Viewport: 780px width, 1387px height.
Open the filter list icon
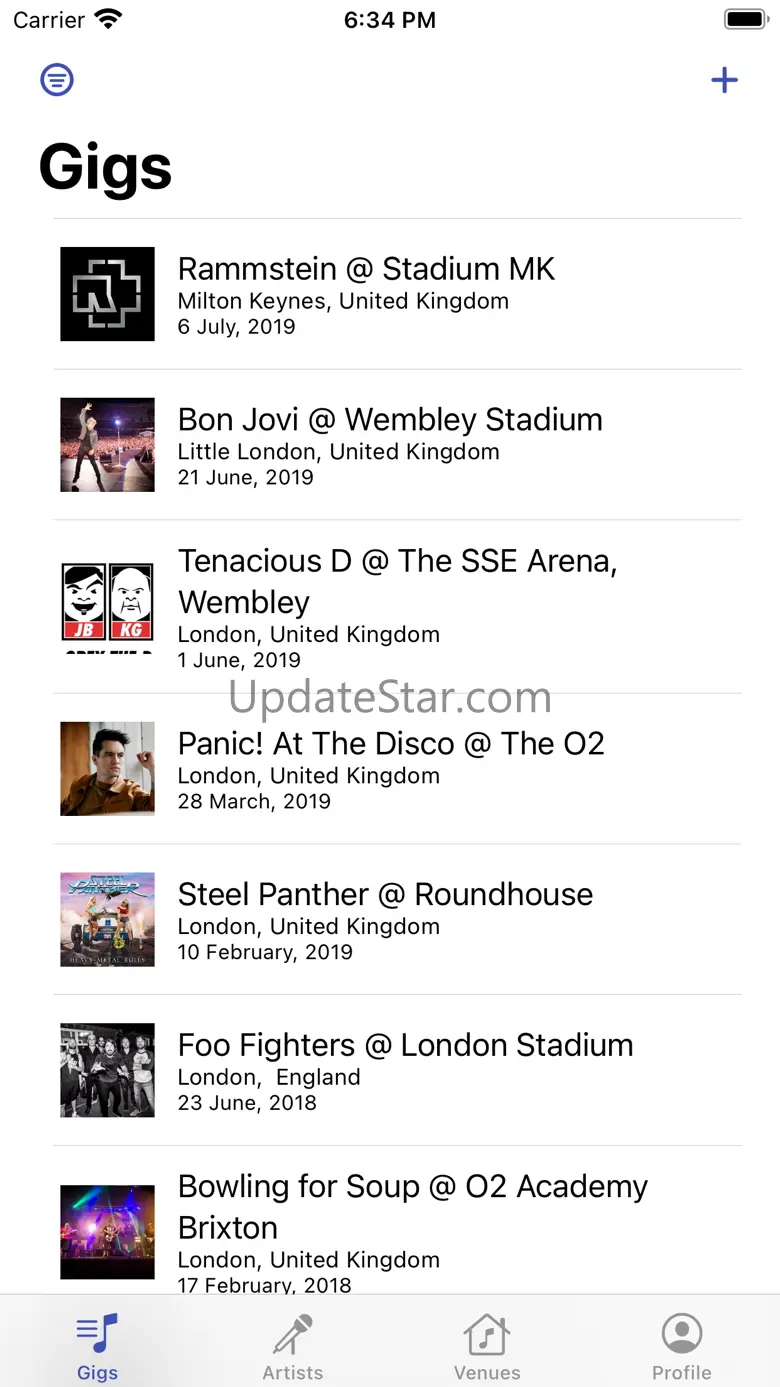click(x=57, y=79)
